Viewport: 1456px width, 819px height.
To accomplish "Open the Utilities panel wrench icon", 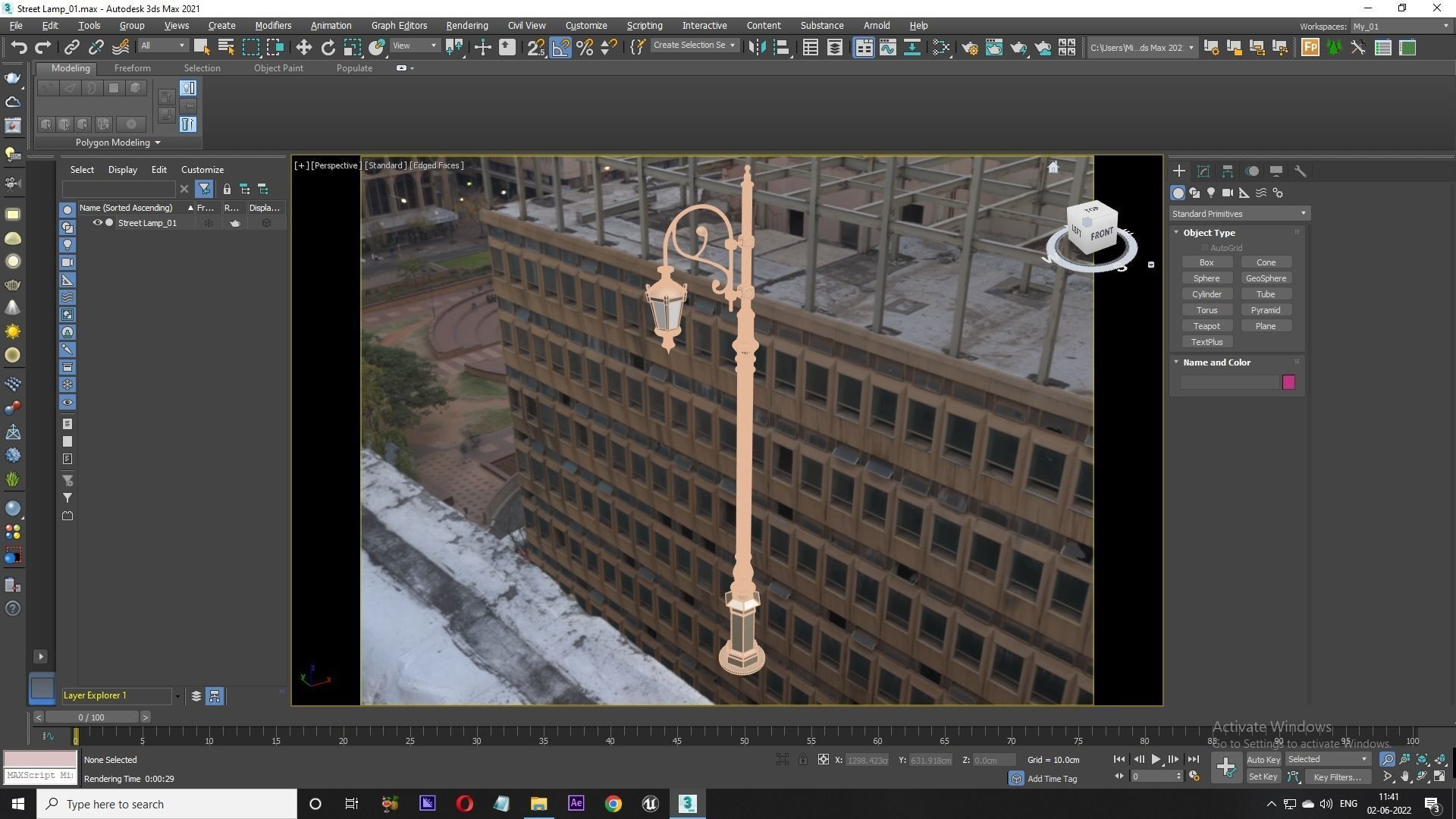I will (x=1300, y=171).
